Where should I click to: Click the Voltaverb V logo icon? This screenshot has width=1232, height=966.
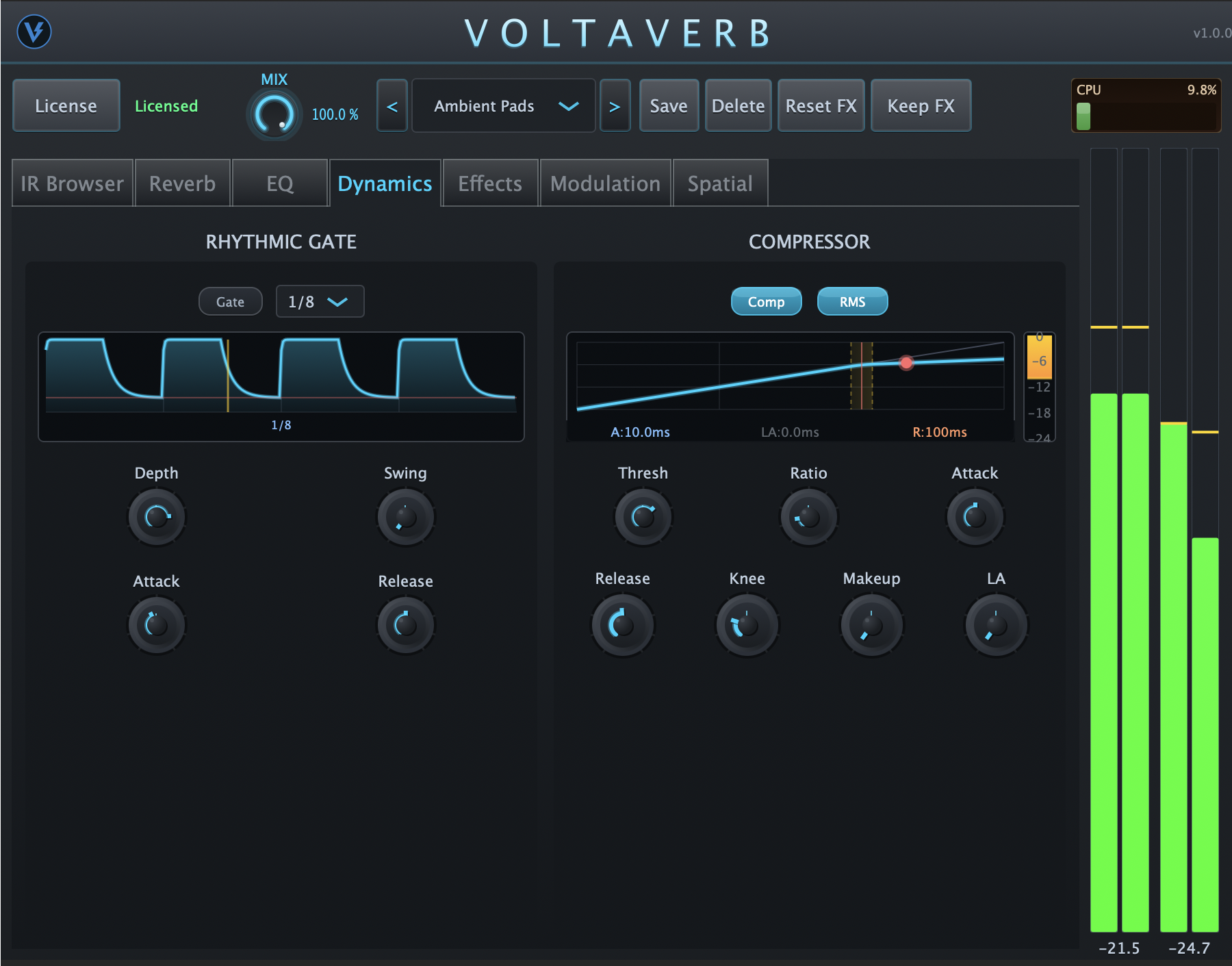34,31
